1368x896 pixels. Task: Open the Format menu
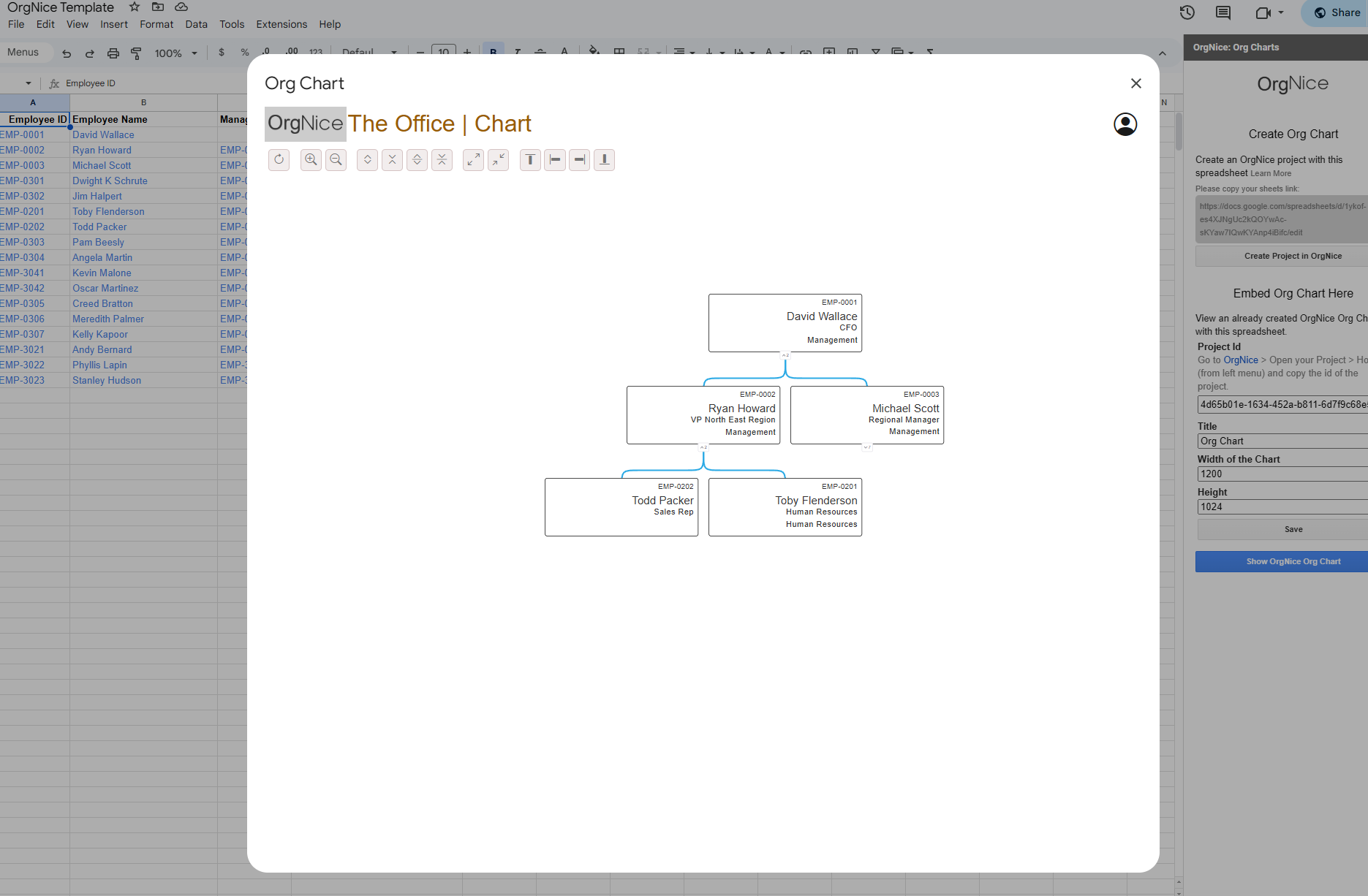[x=156, y=24]
